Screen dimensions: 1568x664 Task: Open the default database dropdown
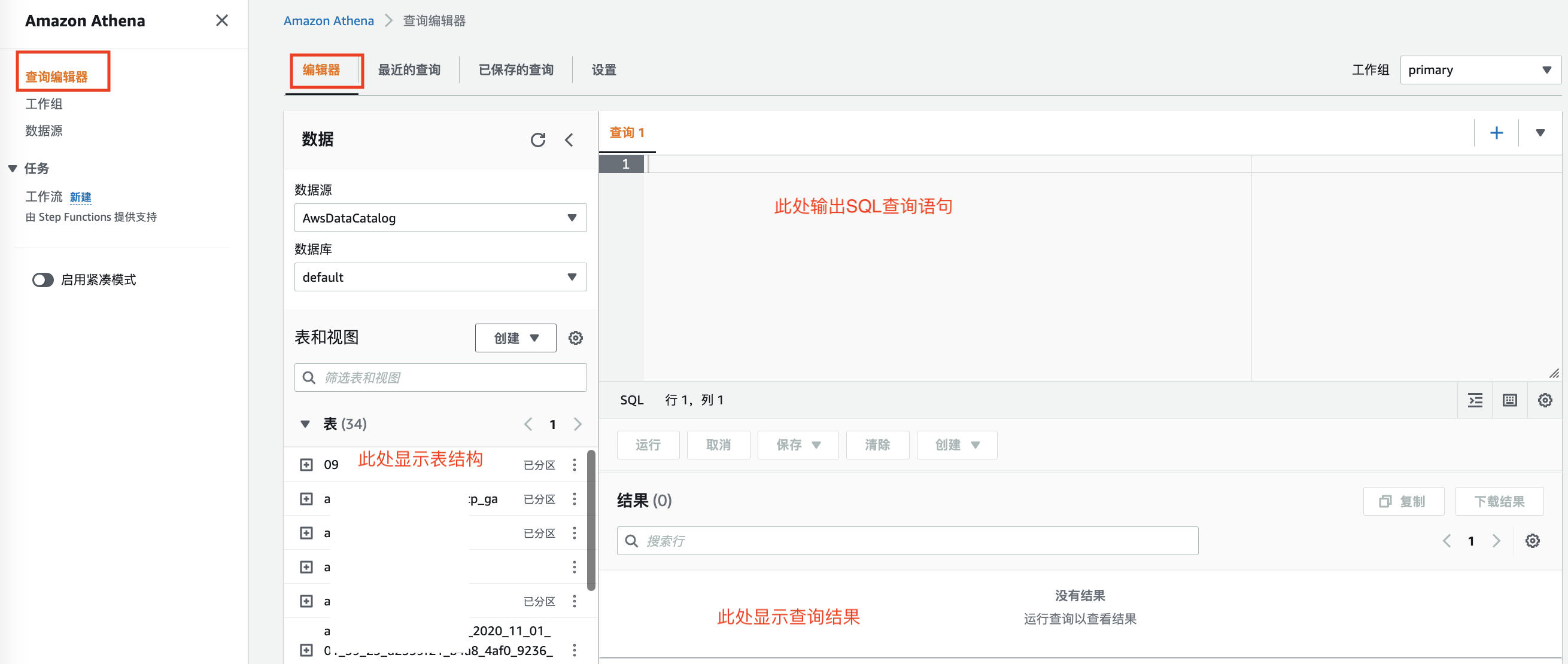pyautogui.click(x=440, y=277)
